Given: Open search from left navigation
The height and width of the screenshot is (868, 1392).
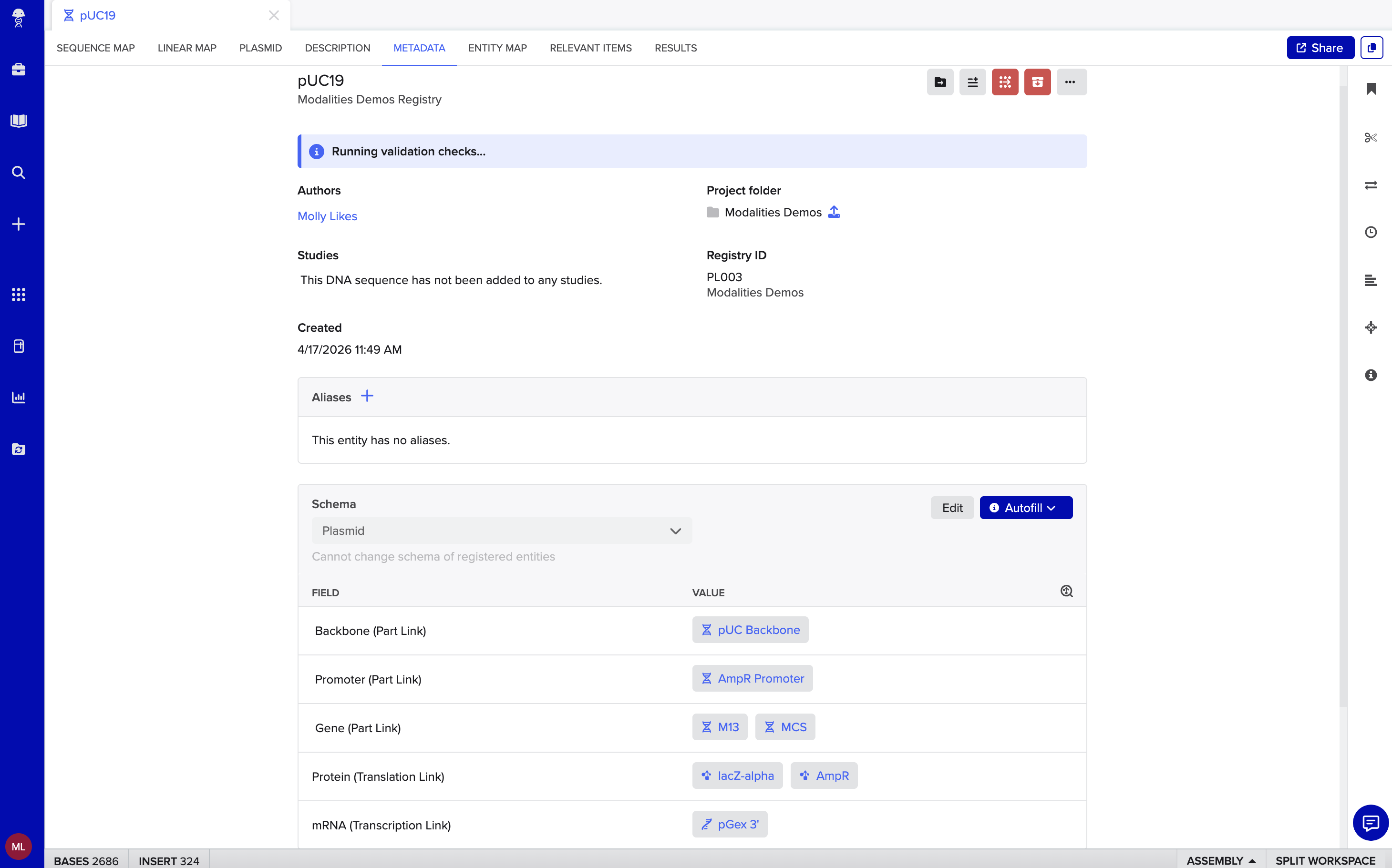Looking at the screenshot, I should click(x=19, y=172).
